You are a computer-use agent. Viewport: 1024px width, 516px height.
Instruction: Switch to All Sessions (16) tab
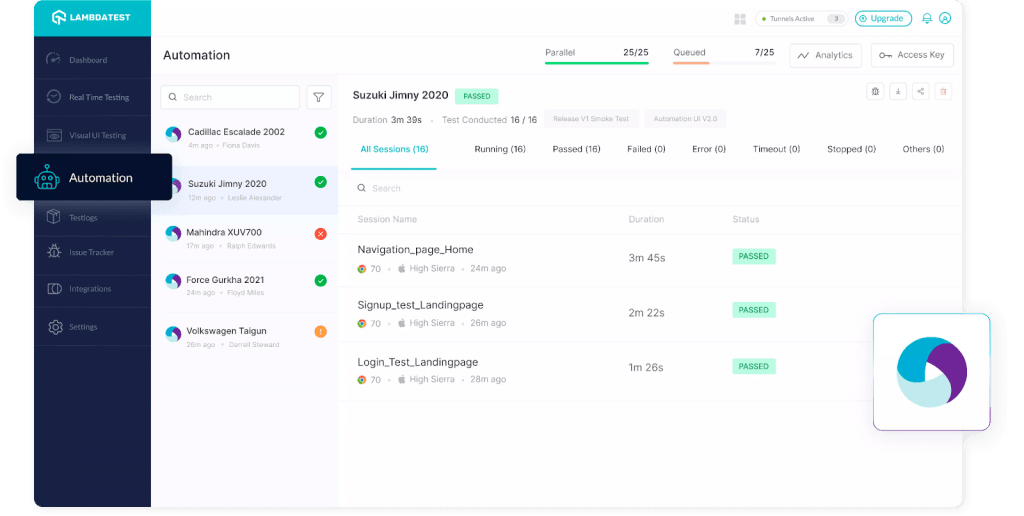[x=394, y=150]
